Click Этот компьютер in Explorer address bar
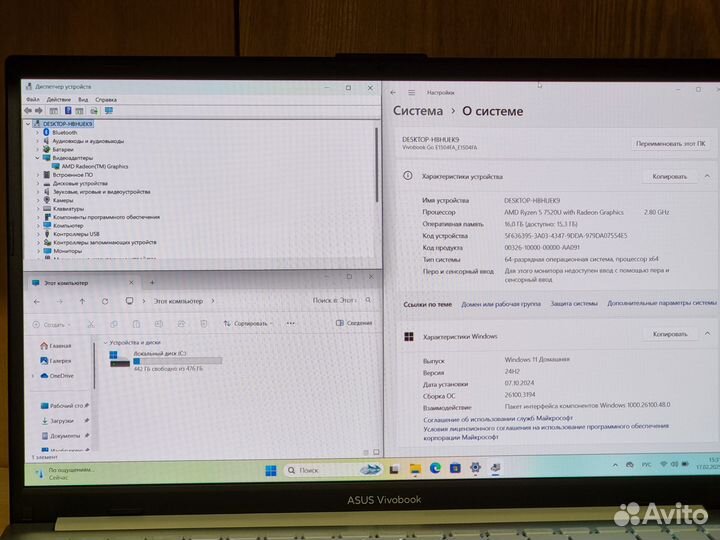The height and width of the screenshot is (540, 720). [178, 301]
